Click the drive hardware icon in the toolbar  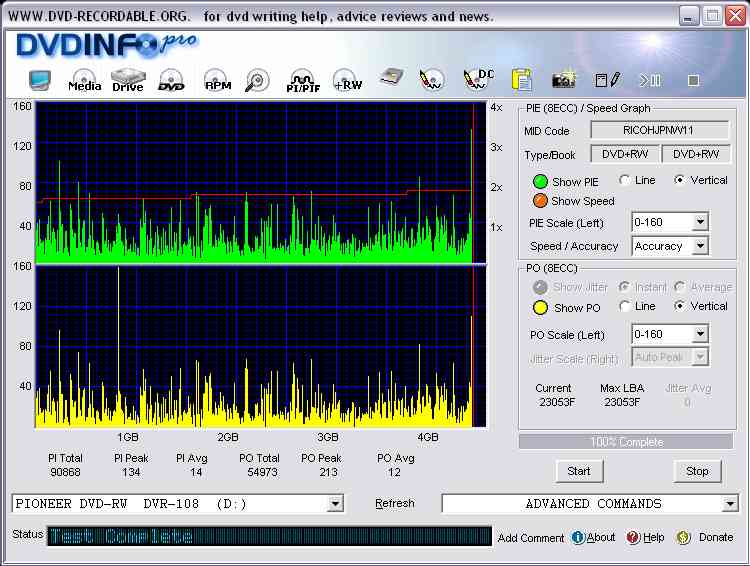(391, 78)
